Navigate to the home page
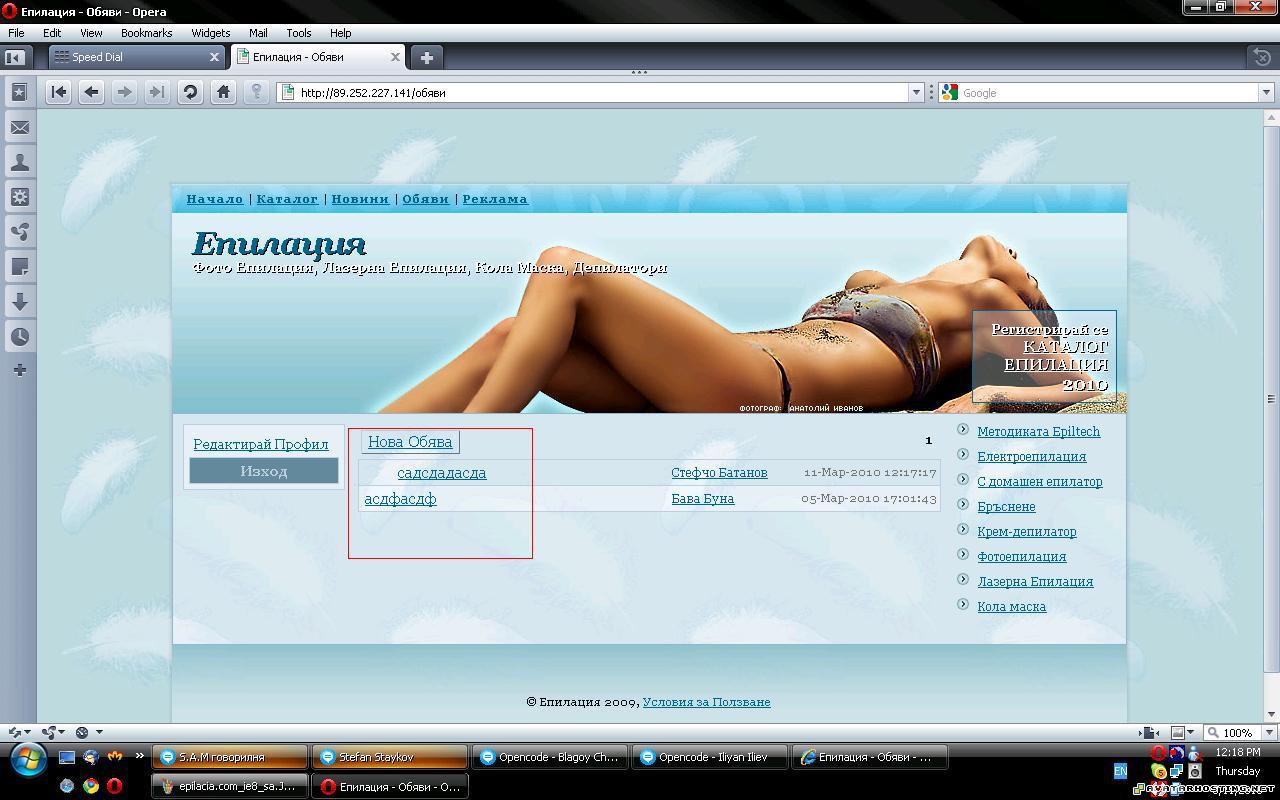 click(x=224, y=92)
